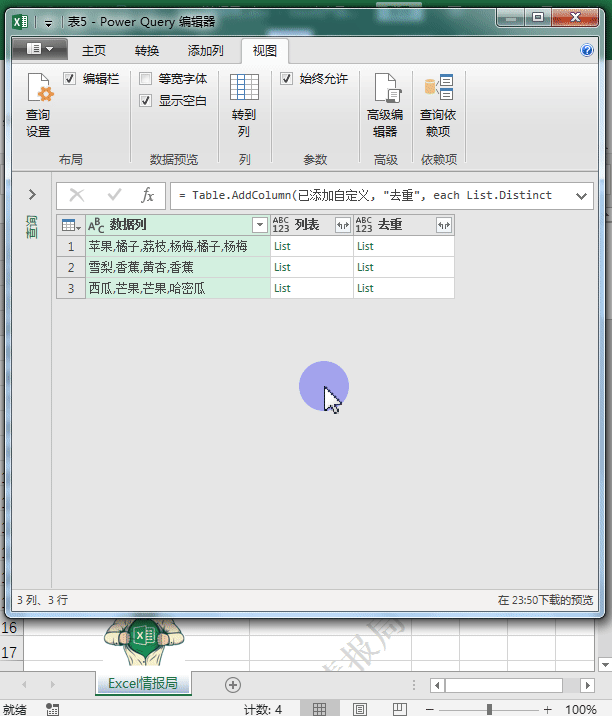Show 查询依赖项 (Query Dependencies)

click(x=438, y=105)
